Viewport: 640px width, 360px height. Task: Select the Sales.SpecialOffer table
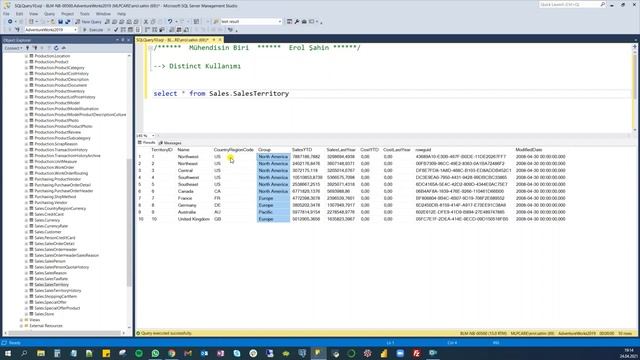tap(50, 302)
